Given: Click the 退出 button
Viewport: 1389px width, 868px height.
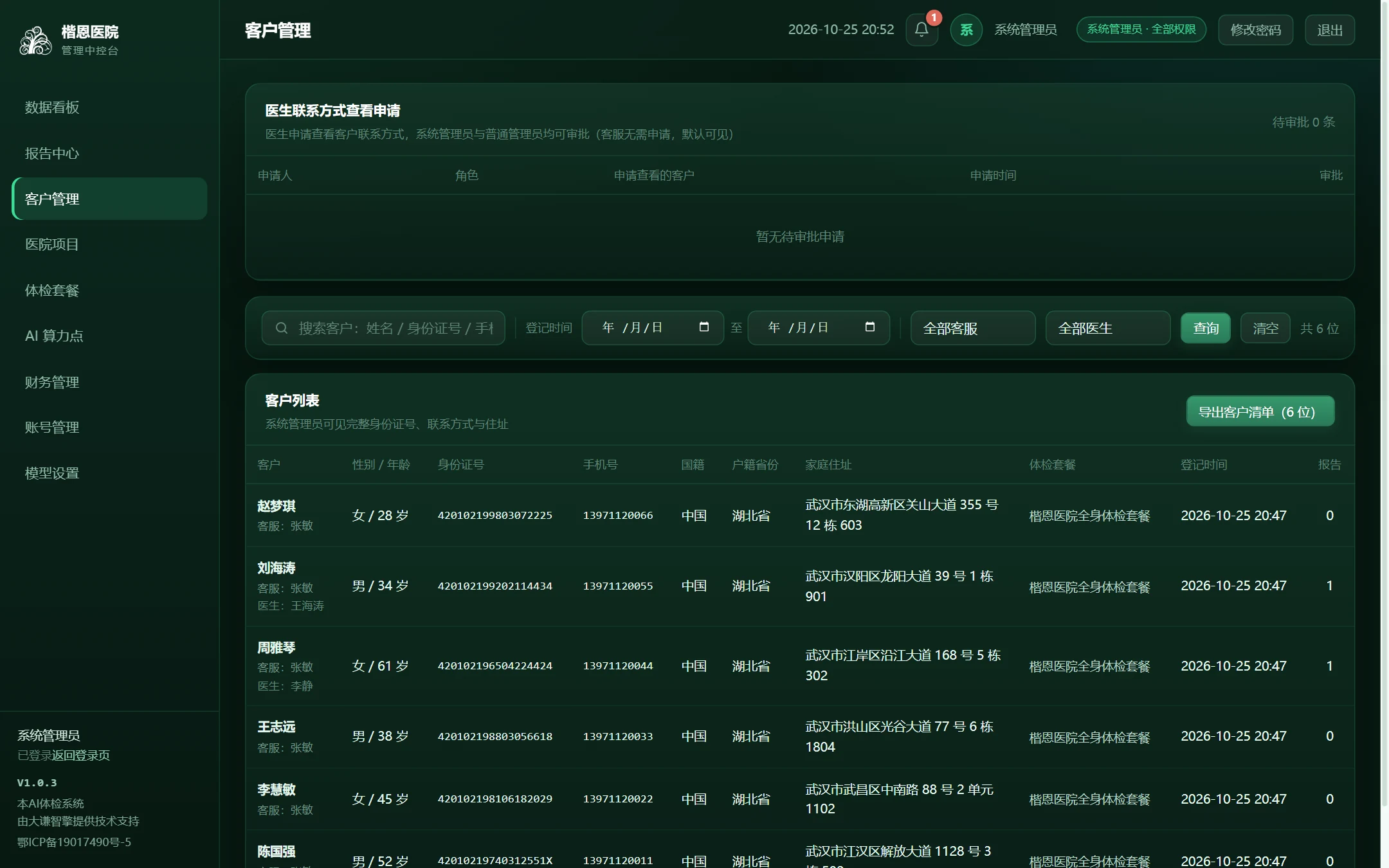Looking at the screenshot, I should [x=1329, y=30].
